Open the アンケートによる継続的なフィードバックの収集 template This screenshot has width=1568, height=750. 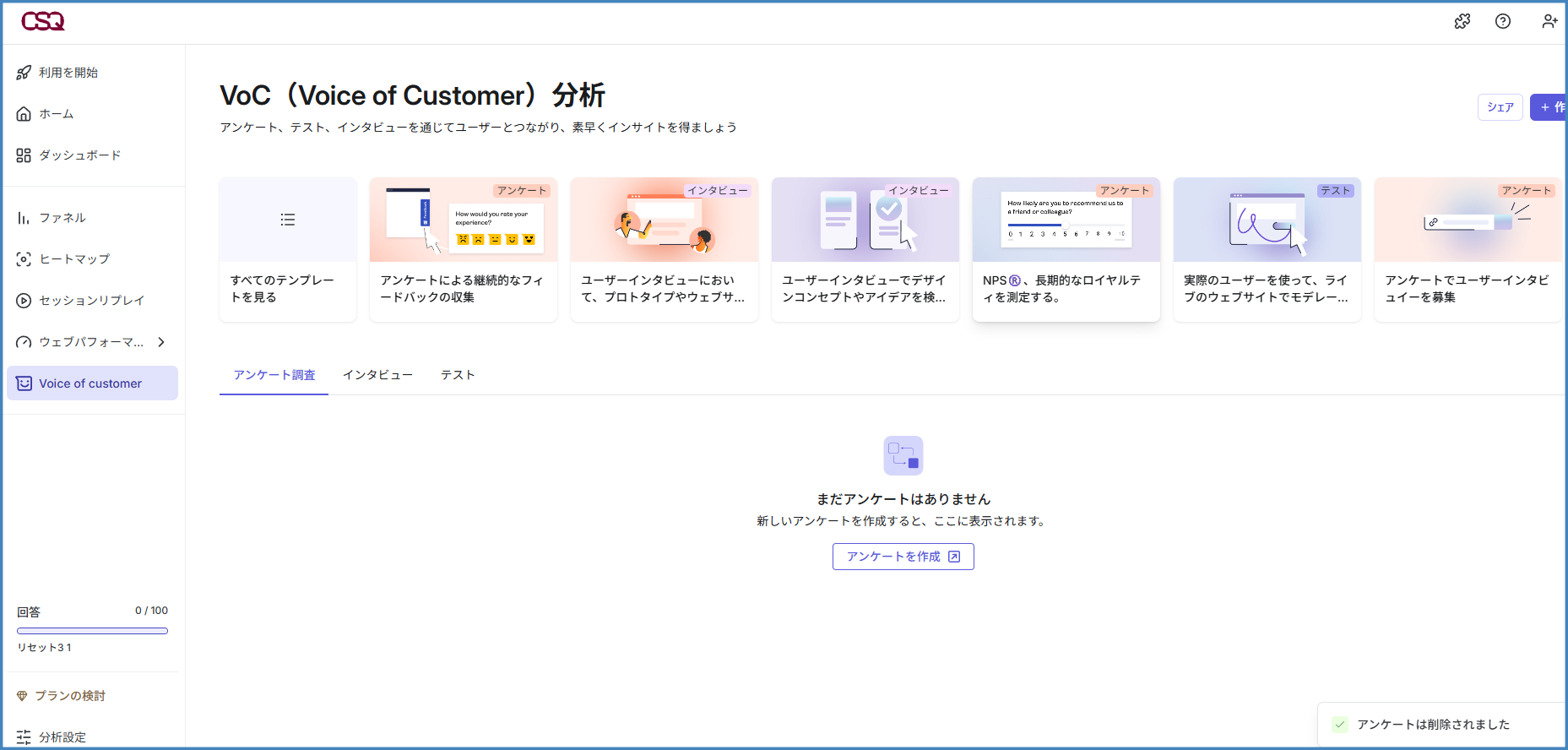(x=464, y=249)
